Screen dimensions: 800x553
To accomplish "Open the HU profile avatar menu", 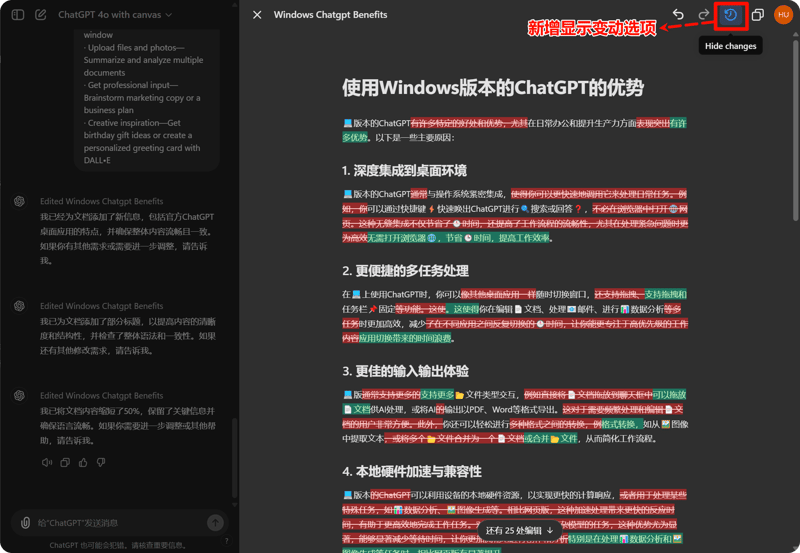I will (x=783, y=15).
